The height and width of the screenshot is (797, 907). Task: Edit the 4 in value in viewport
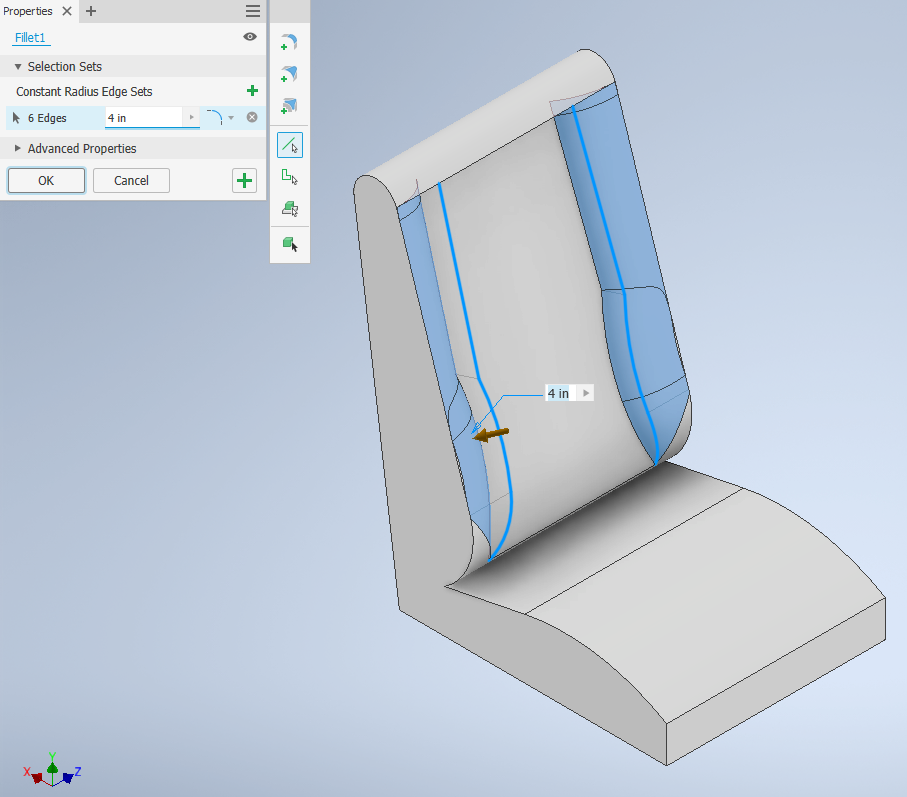point(559,393)
